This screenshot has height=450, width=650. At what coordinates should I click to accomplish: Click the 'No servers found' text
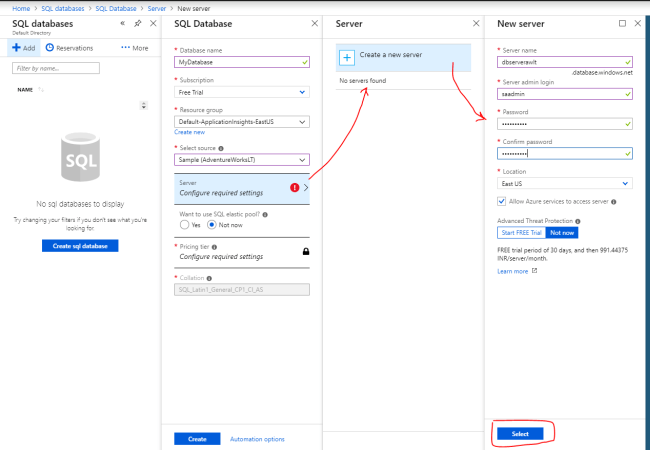coord(363,81)
